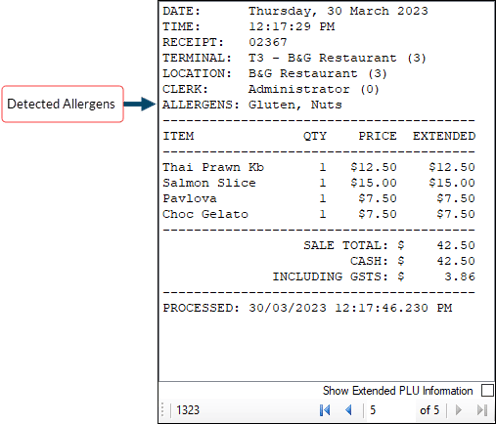Click the CLERK value Administrator (0)
This screenshot has height=424, width=496.
coord(314,89)
